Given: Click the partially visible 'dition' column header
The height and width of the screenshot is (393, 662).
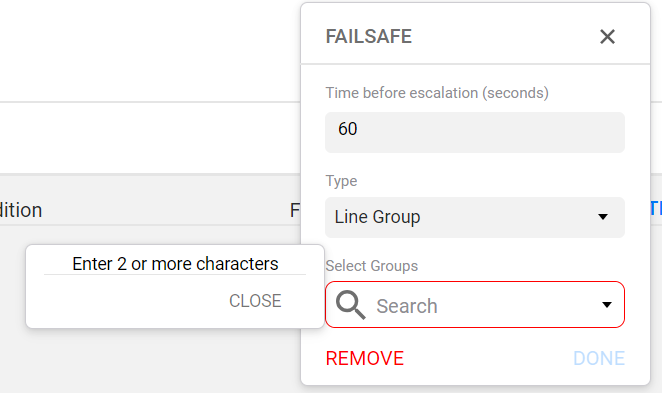Looking at the screenshot, I should 21,210.
